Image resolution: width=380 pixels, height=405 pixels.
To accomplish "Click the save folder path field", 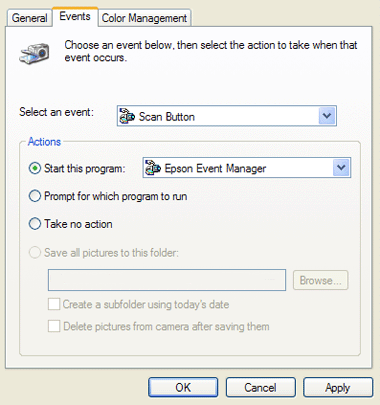I will (167, 280).
